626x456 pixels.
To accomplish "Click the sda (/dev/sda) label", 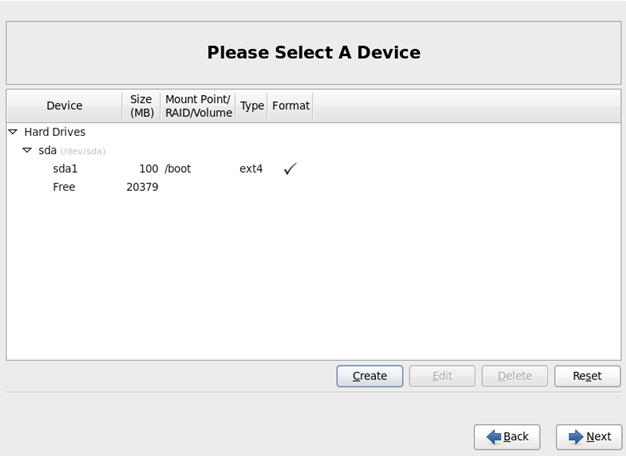I will [x=72, y=151].
